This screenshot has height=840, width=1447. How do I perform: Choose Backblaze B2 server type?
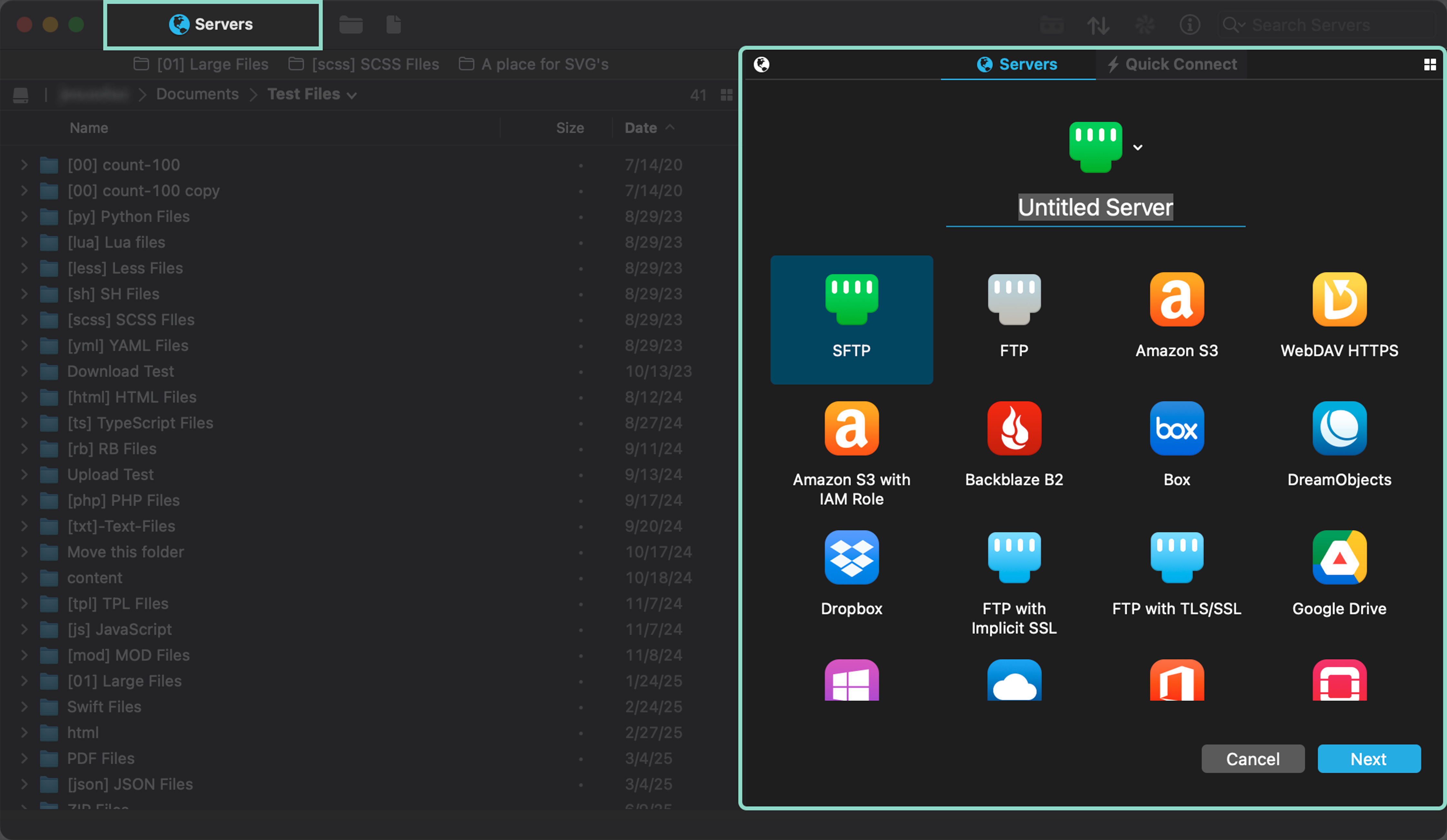tap(1014, 428)
